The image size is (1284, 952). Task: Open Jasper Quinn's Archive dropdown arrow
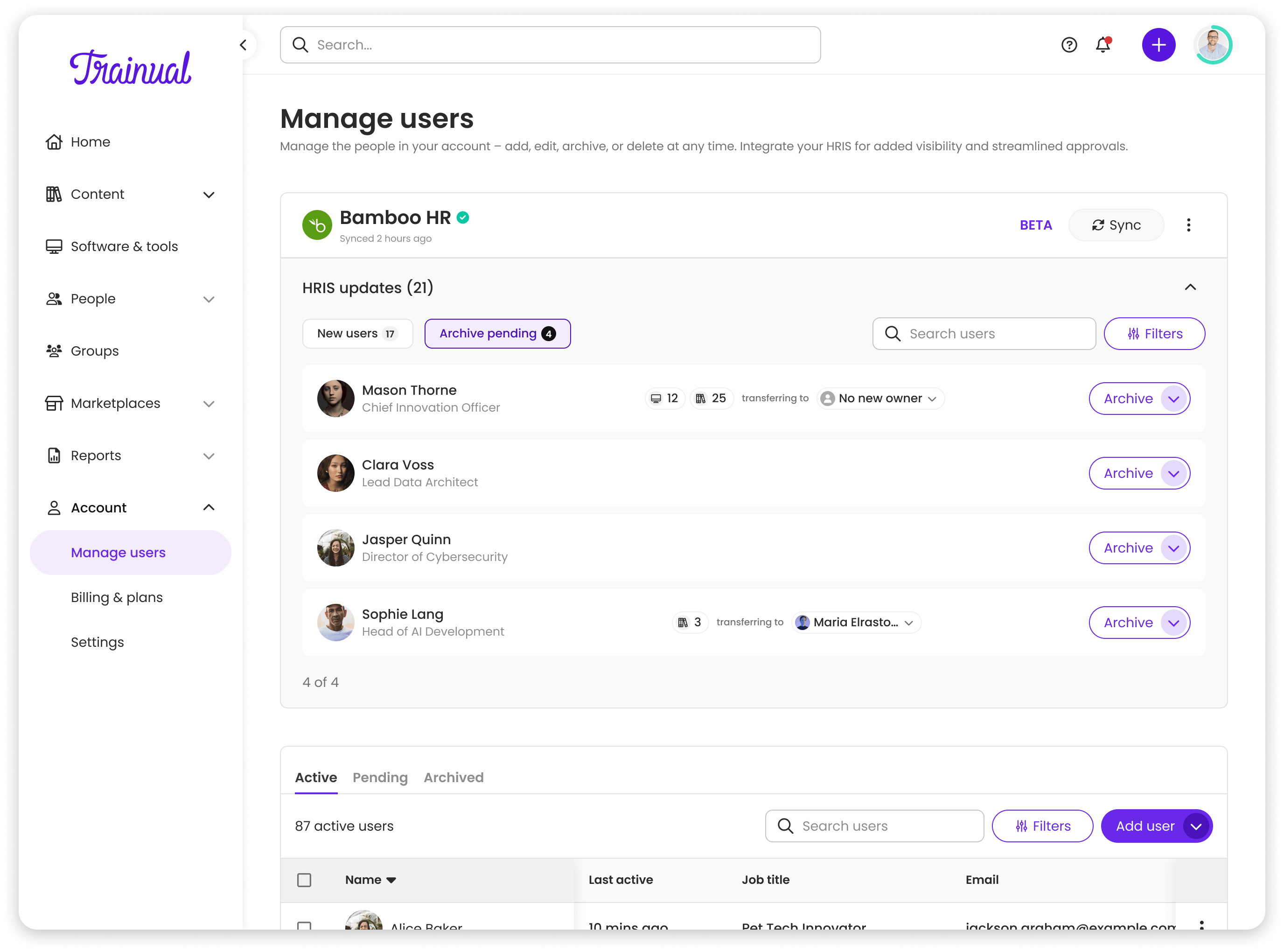tap(1173, 547)
